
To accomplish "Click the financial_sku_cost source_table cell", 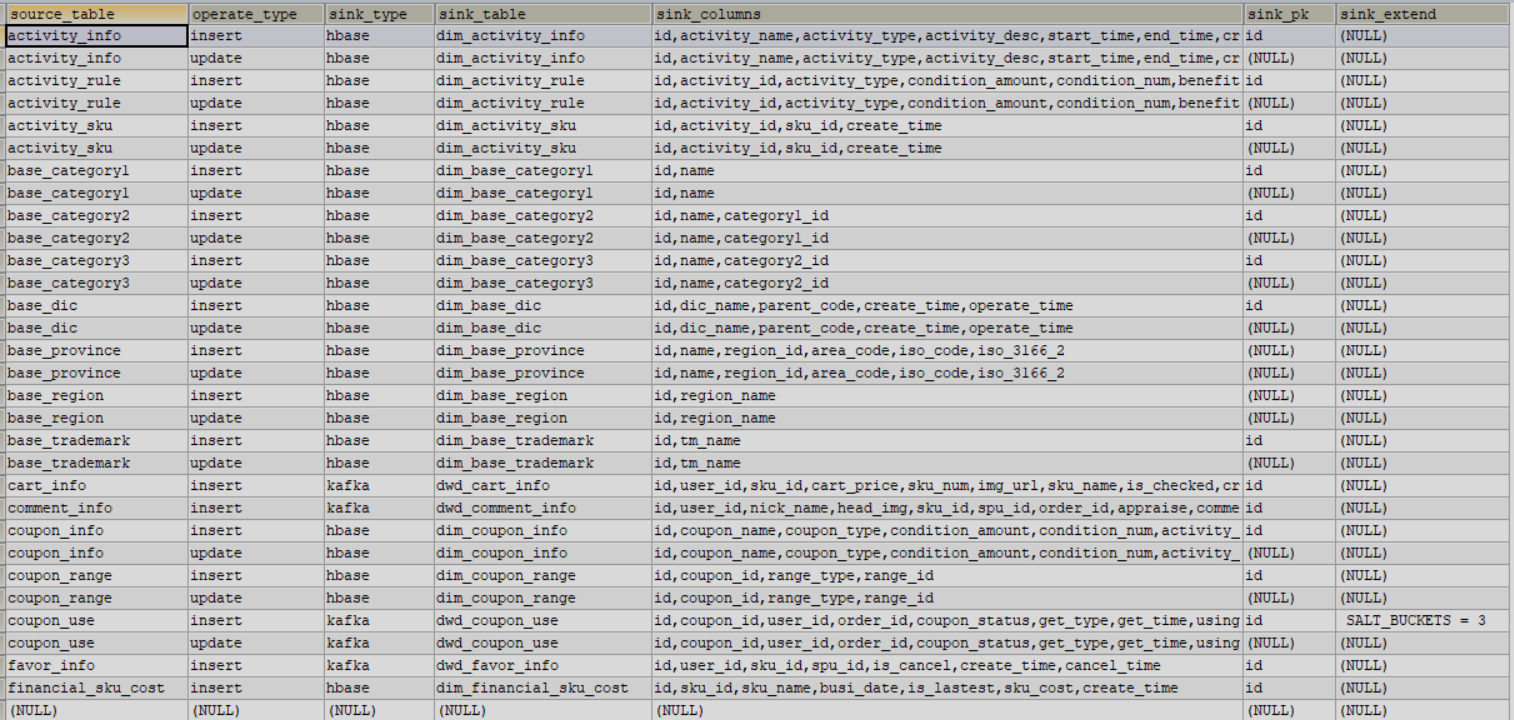I will [x=86, y=688].
